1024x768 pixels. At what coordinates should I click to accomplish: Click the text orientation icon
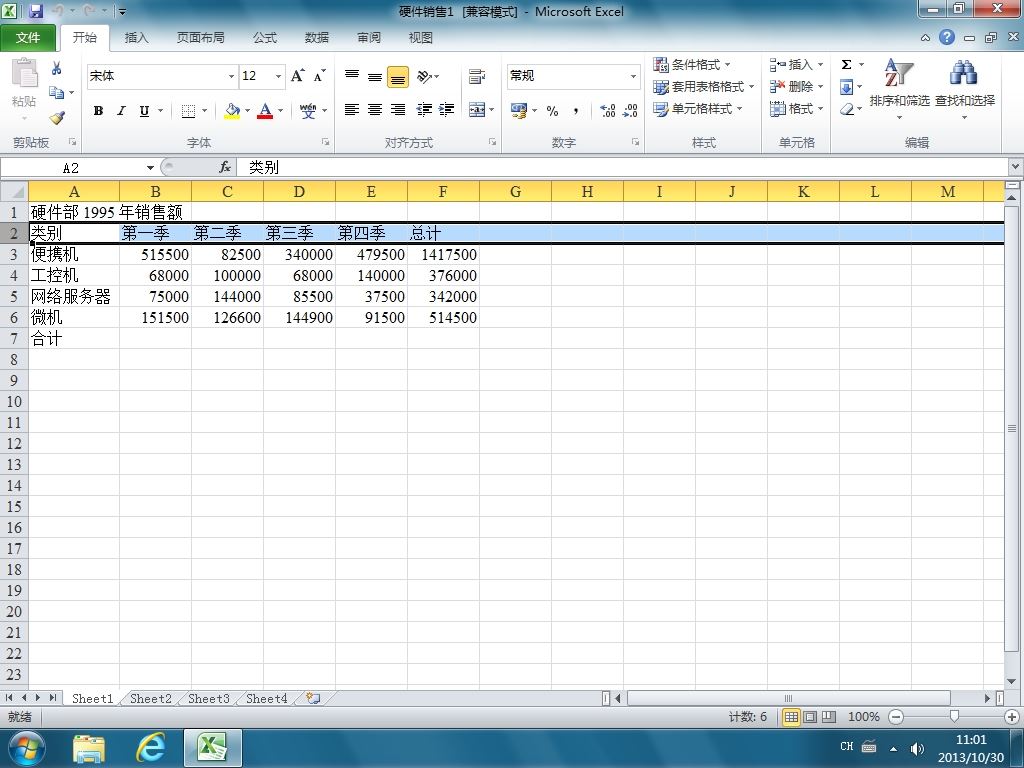[x=424, y=76]
